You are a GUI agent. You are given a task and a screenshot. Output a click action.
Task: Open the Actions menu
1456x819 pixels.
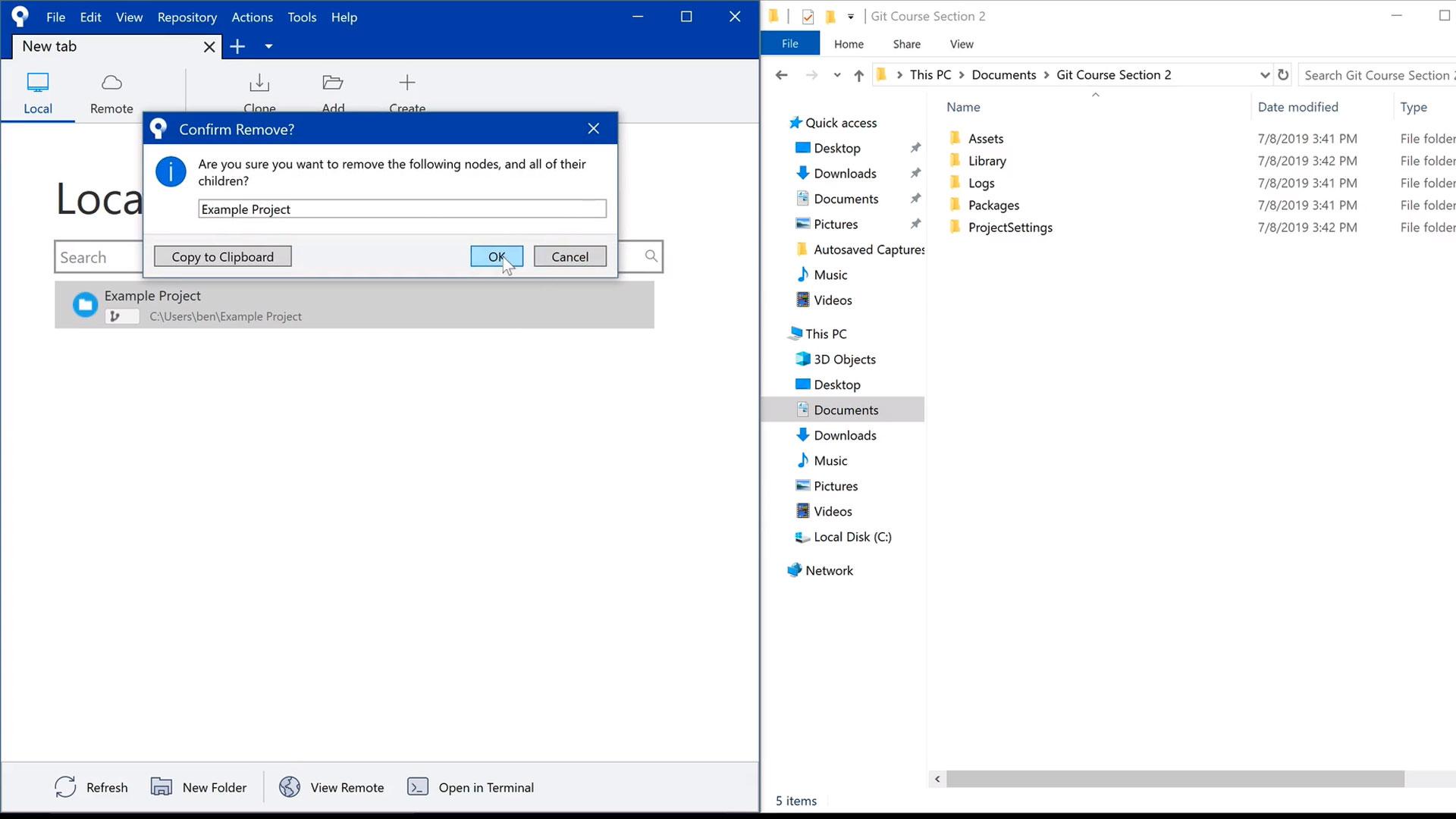click(x=252, y=17)
